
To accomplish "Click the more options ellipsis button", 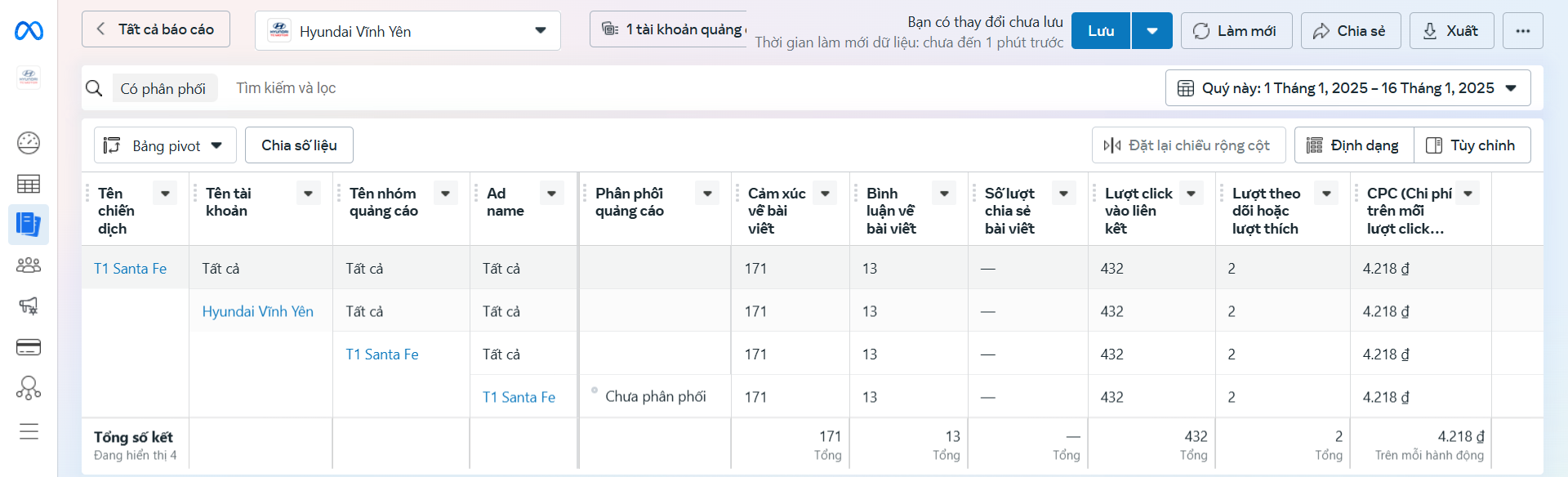I will click(1522, 31).
